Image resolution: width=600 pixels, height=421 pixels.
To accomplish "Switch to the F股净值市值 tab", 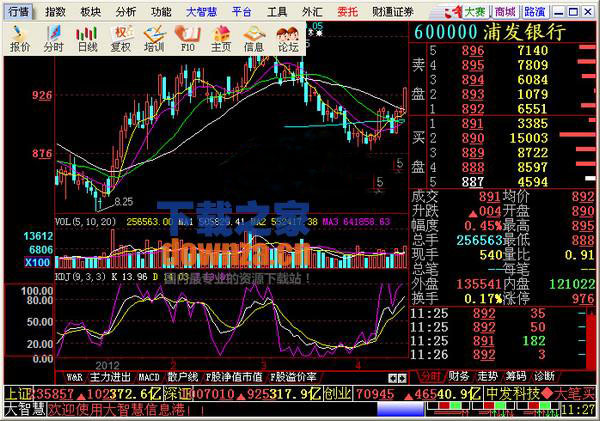I will pyautogui.click(x=234, y=377).
